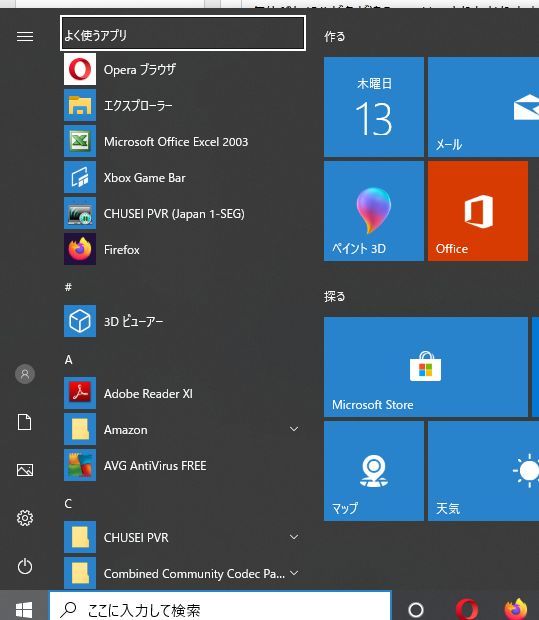Click the Windows Start button
The image size is (539, 620).
click(24, 609)
